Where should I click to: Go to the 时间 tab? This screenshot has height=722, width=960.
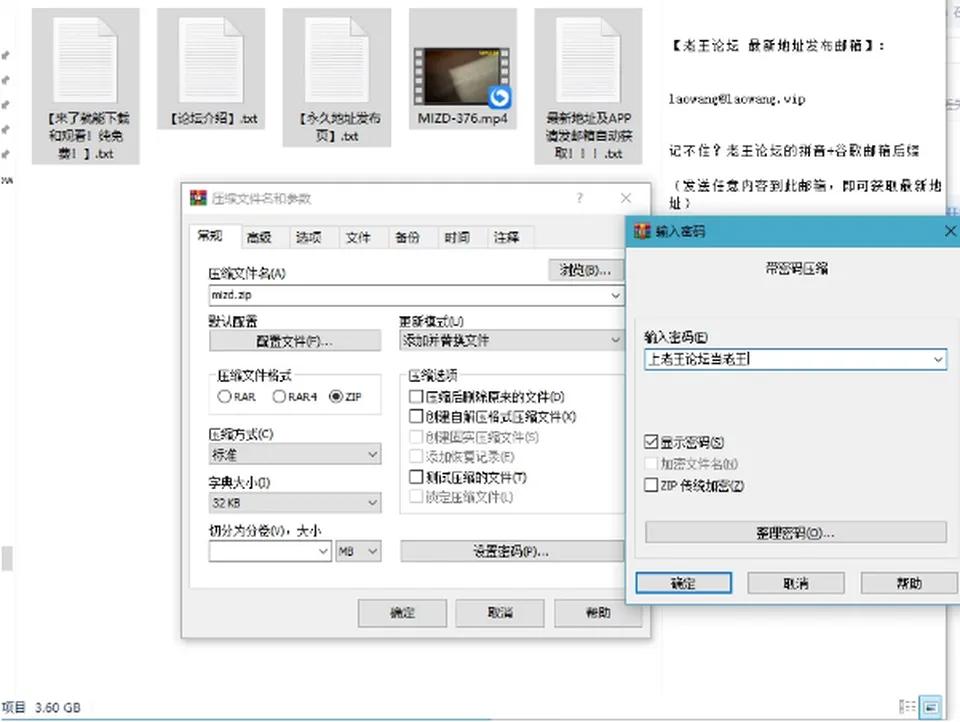coord(457,238)
